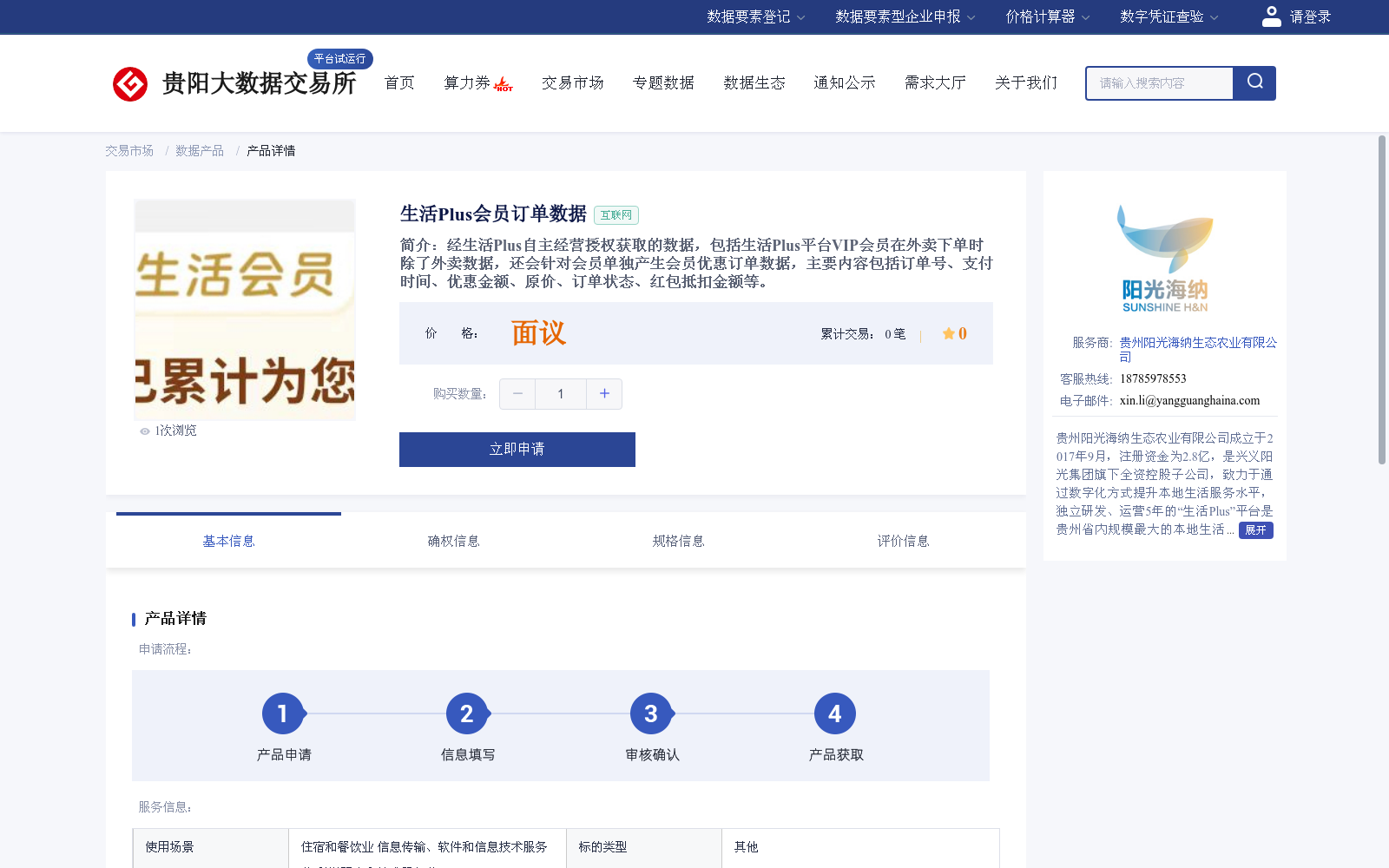Click the 生活会员 product thumbnail image
The image size is (1389, 868).
click(245, 310)
